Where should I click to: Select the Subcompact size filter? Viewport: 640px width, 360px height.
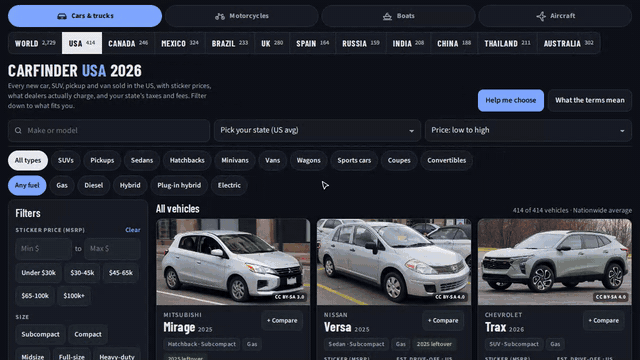click(x=40, y=334)
